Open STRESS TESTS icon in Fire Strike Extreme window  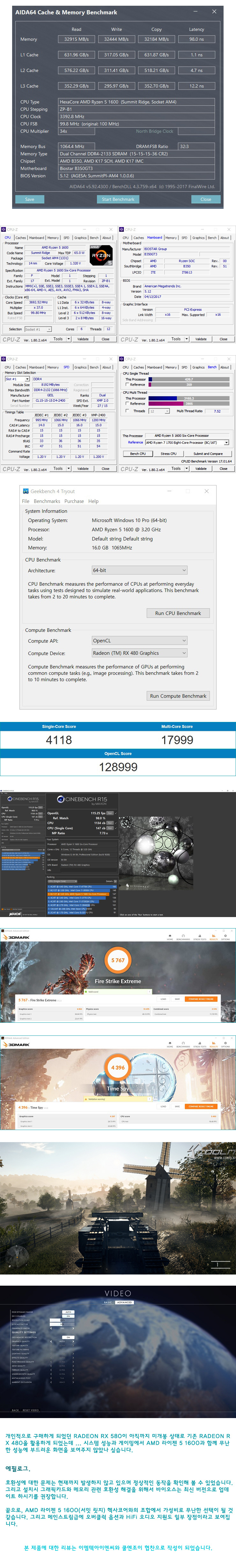[x=199, y=937]
